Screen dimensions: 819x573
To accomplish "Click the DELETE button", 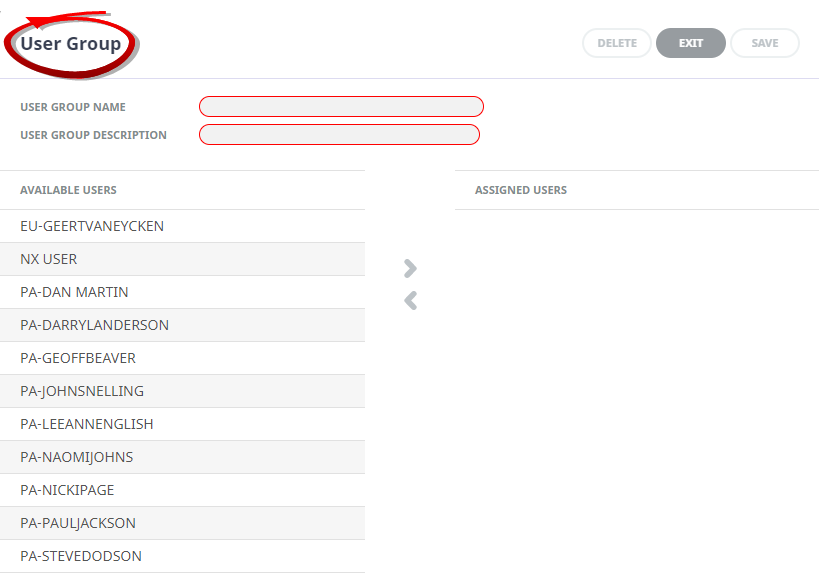I will coord(617,43).
